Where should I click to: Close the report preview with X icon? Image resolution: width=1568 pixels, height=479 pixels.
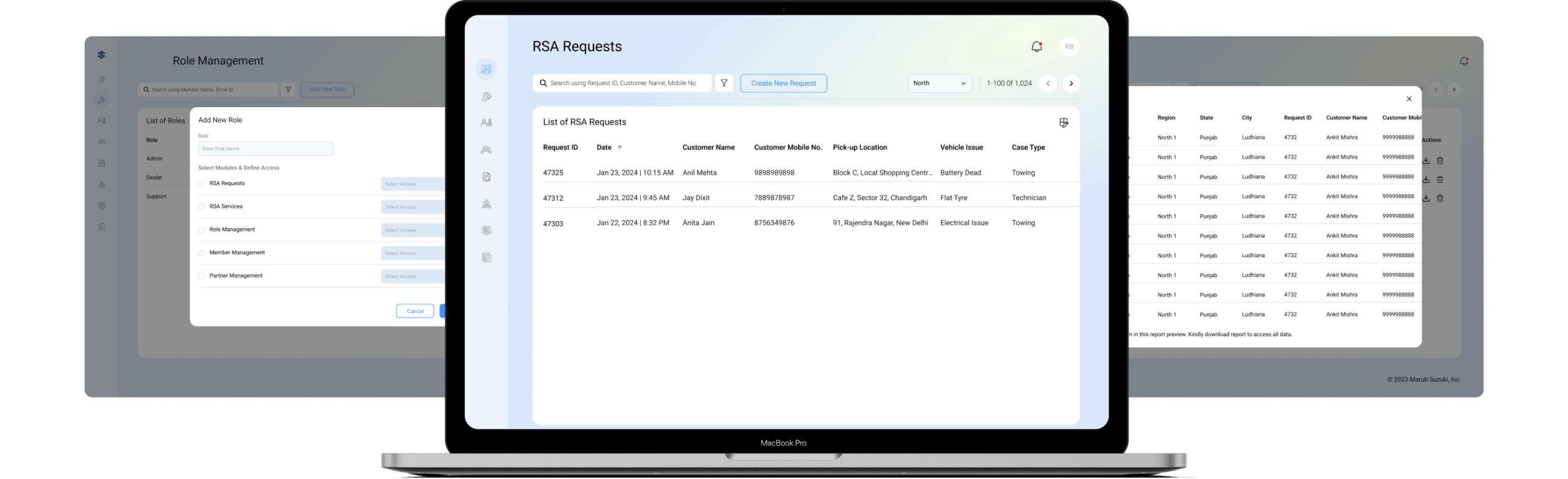coord(1409,99)
